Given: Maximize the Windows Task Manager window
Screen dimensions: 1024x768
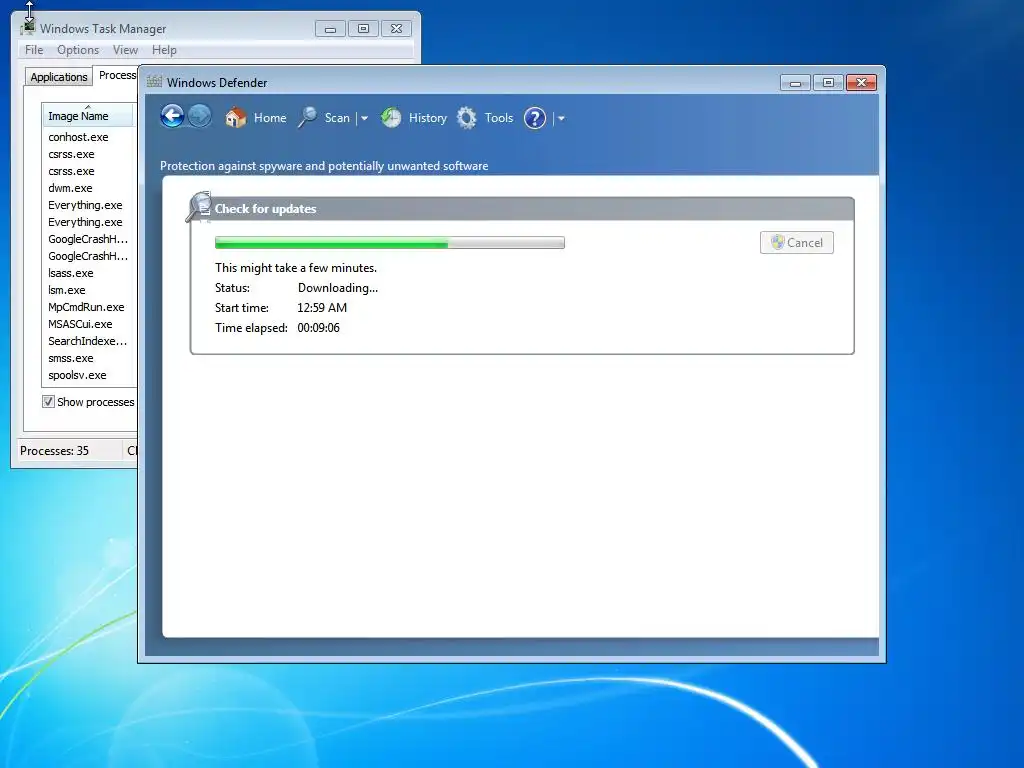Looking at the screenshot, I should (363, 29).
